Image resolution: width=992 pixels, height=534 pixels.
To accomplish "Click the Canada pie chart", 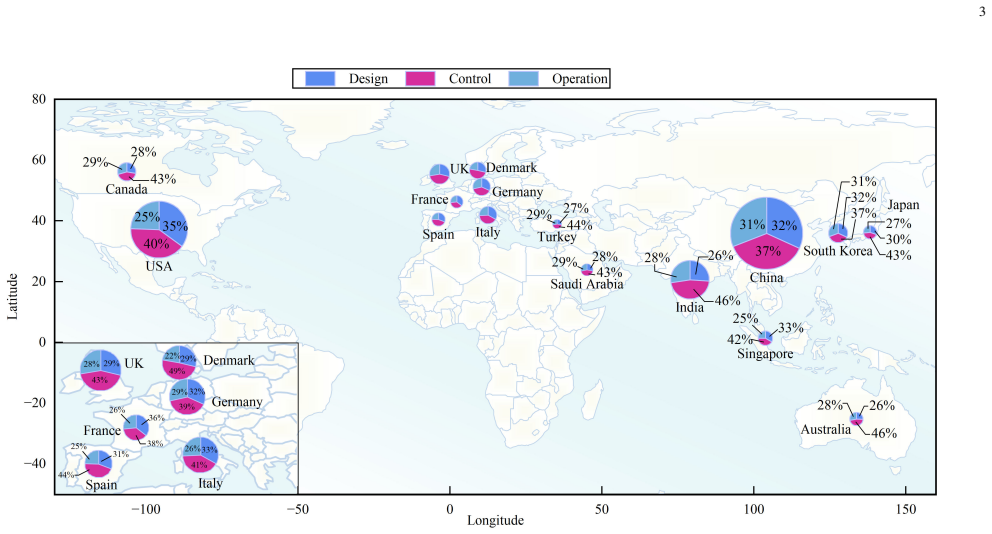I will [127, 171].
